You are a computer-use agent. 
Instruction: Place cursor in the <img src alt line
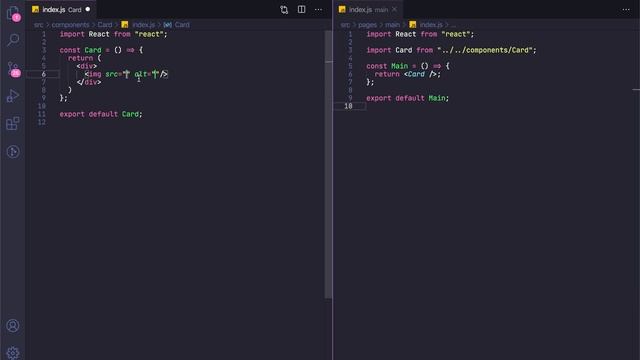pyautogui.click(x=126, y=74)
